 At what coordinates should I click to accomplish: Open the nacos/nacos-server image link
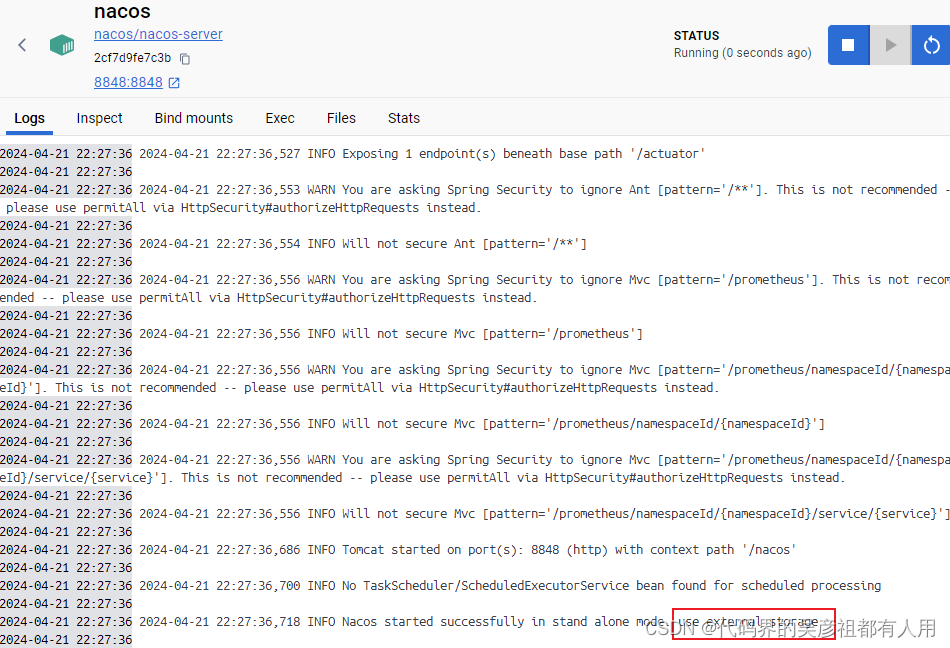(158, 35)
